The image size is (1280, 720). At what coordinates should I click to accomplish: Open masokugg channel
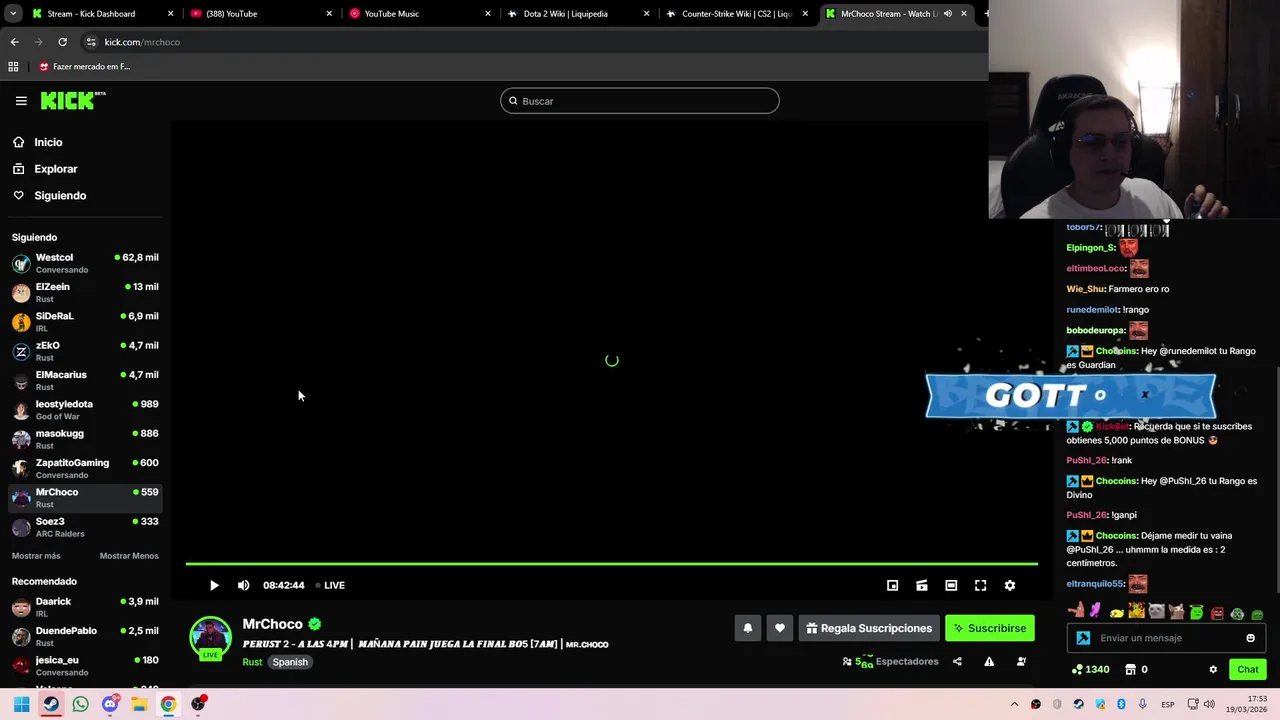pos(85,439)
